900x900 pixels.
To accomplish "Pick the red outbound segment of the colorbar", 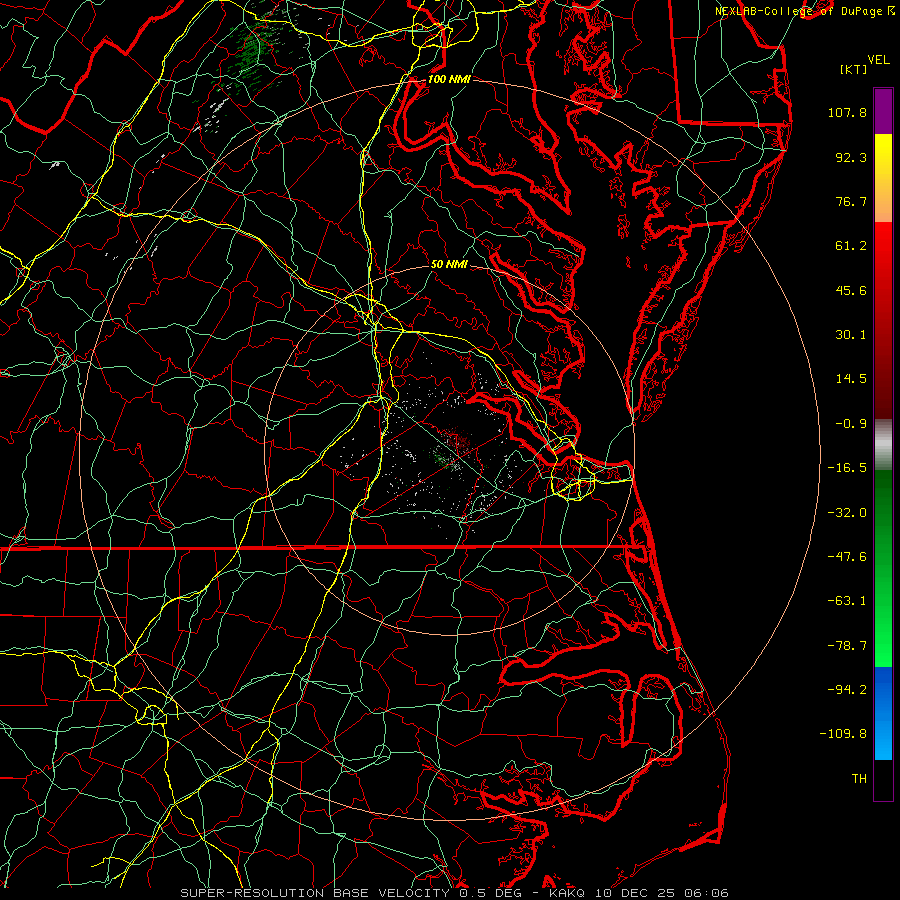I will pos(883,320).
